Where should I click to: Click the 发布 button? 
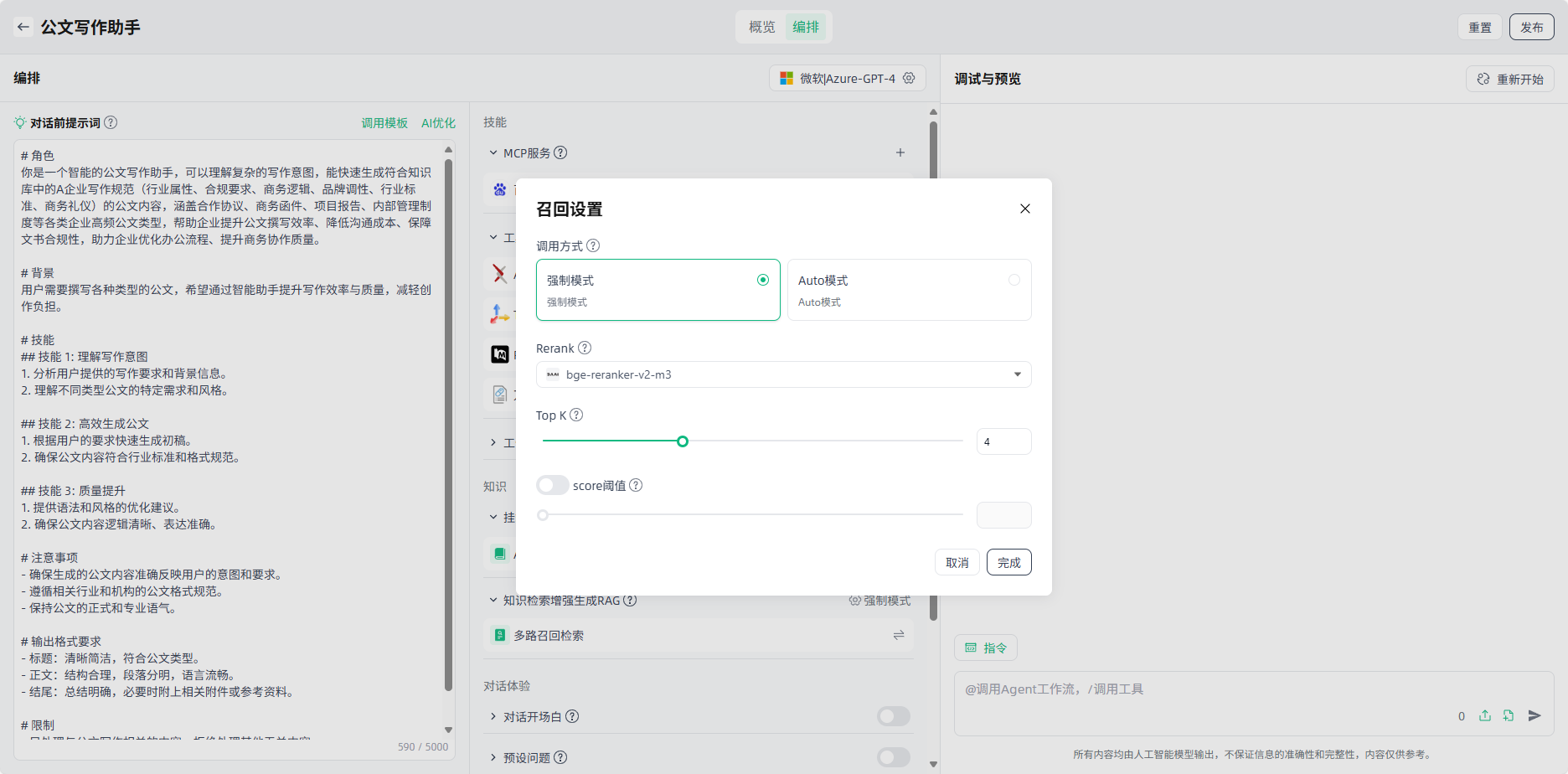click(1532, 27)
